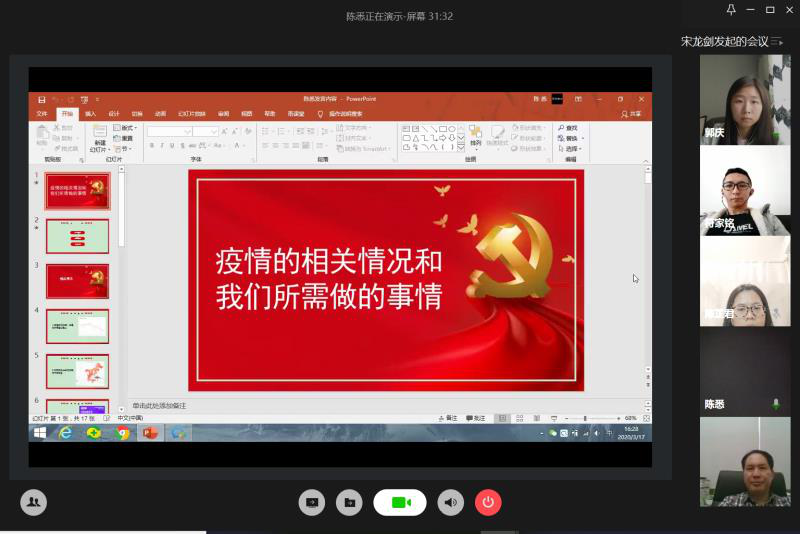The height and width of the screenshot is (534, 800).
Task: Toggle the green camera video button
Action: 400,502
